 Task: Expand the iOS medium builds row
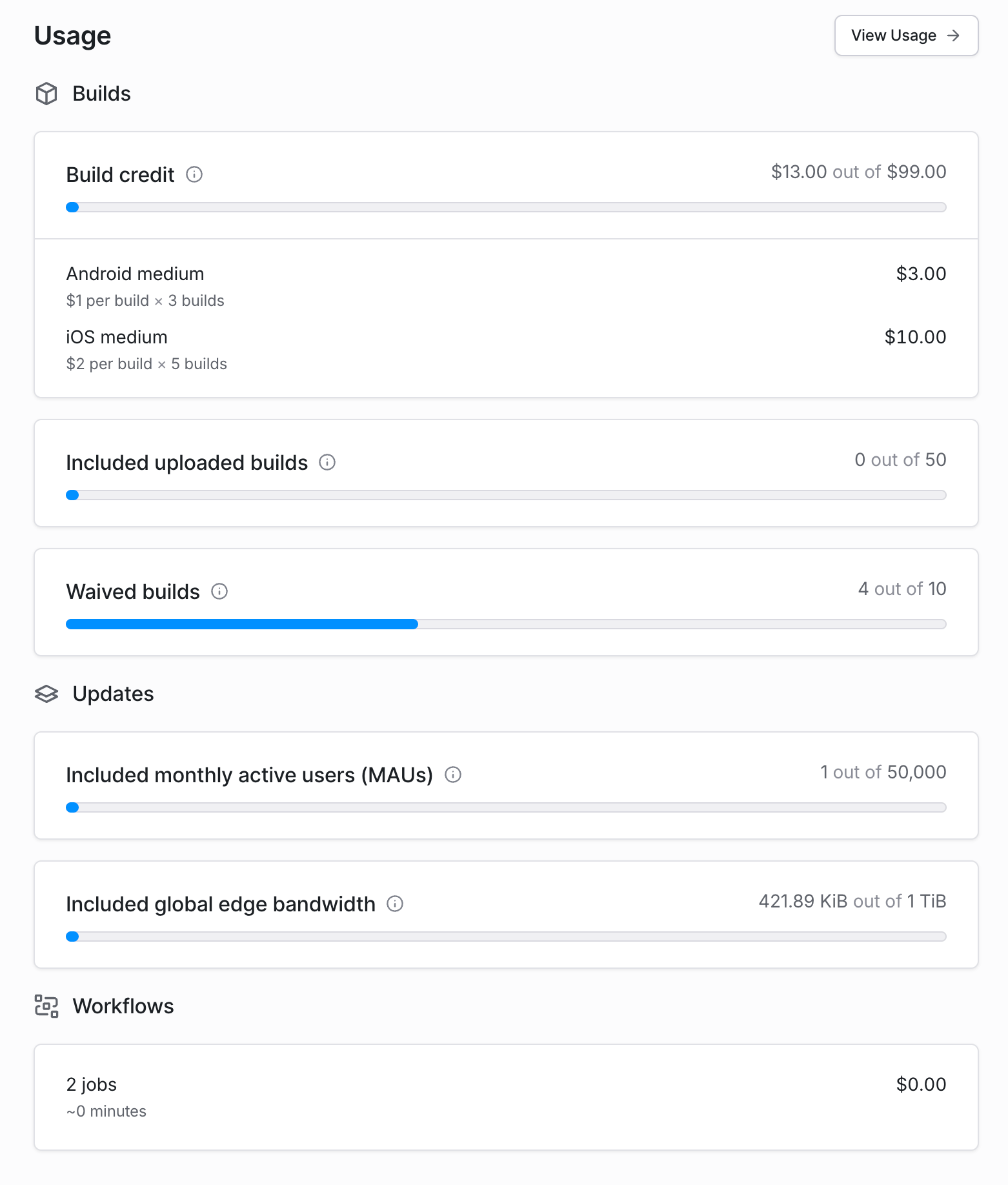point(506,349)
